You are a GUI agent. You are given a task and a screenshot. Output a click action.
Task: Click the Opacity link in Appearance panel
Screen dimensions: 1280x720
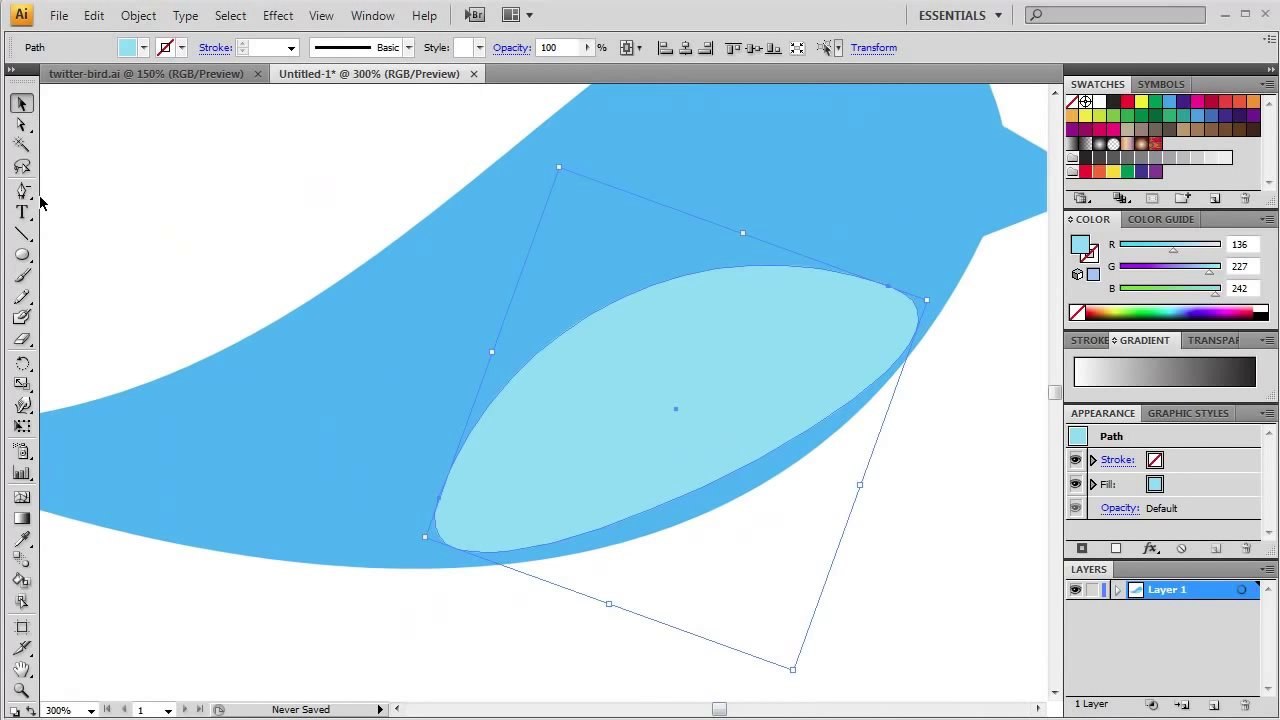[1120, 508]
